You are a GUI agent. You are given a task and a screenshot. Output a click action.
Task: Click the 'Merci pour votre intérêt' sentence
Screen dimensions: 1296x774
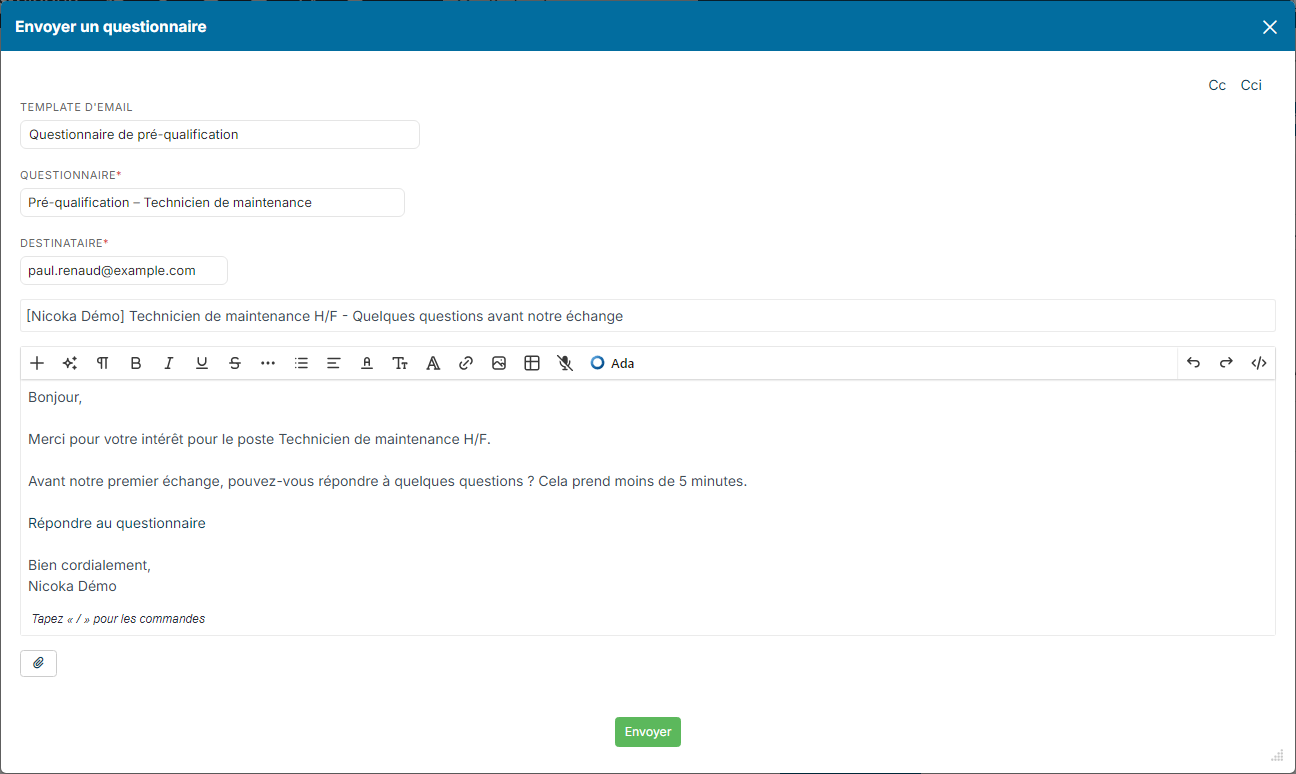(x=260, y=439)
